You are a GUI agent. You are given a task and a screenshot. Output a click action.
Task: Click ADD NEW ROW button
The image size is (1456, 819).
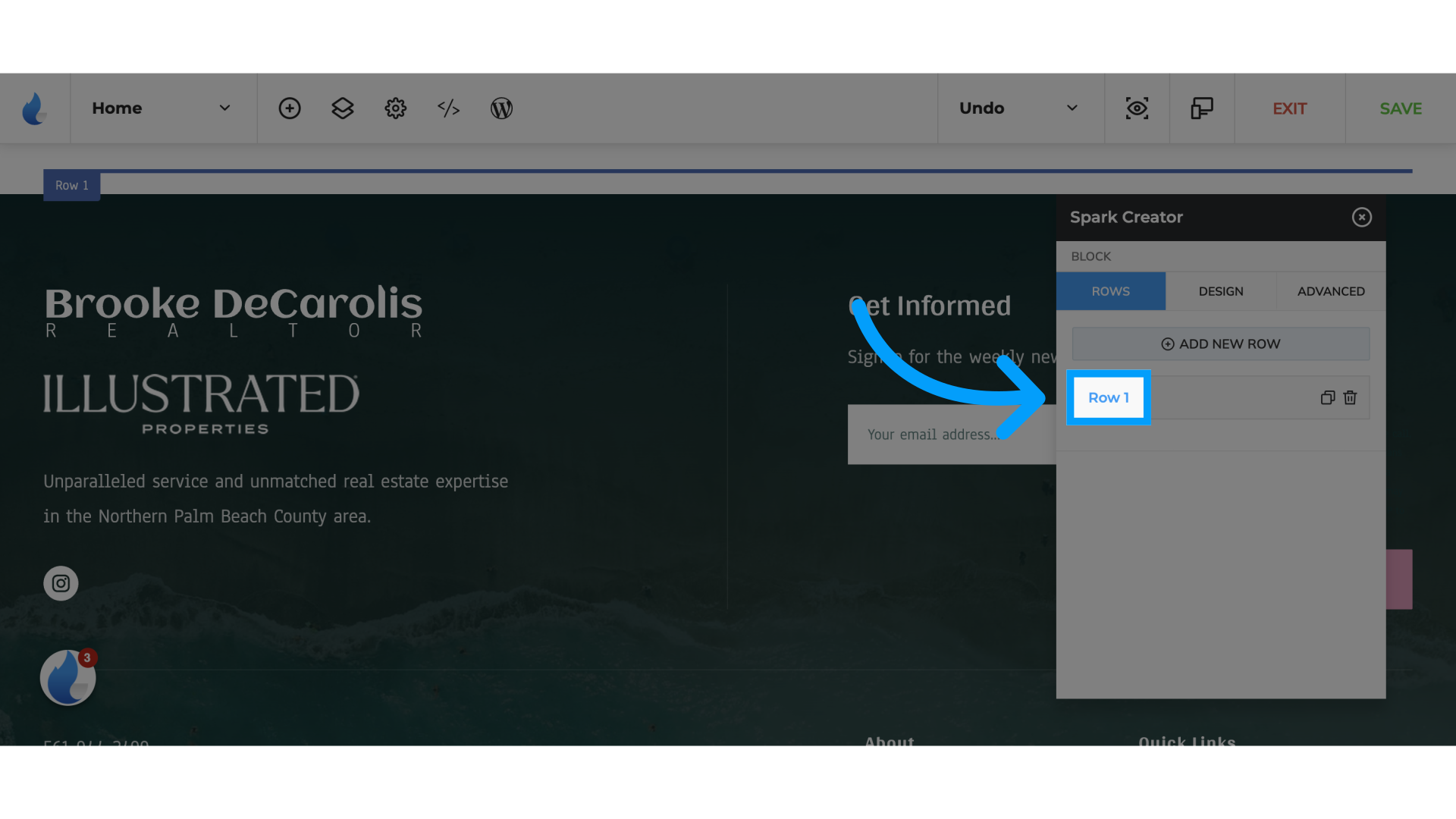[x=1221, y=344]
